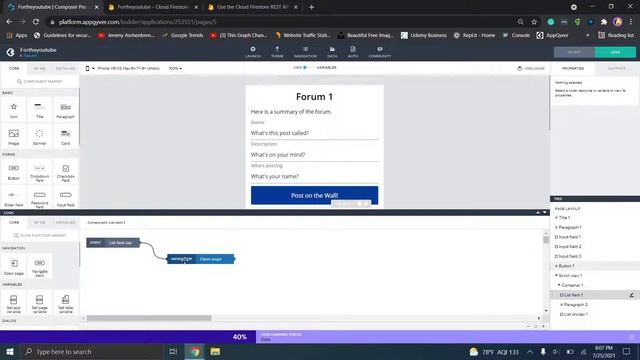The width and height of the screenshot is (640, 360).
Task: Open File Explorer from the taskbar
Action: [215, 351]
